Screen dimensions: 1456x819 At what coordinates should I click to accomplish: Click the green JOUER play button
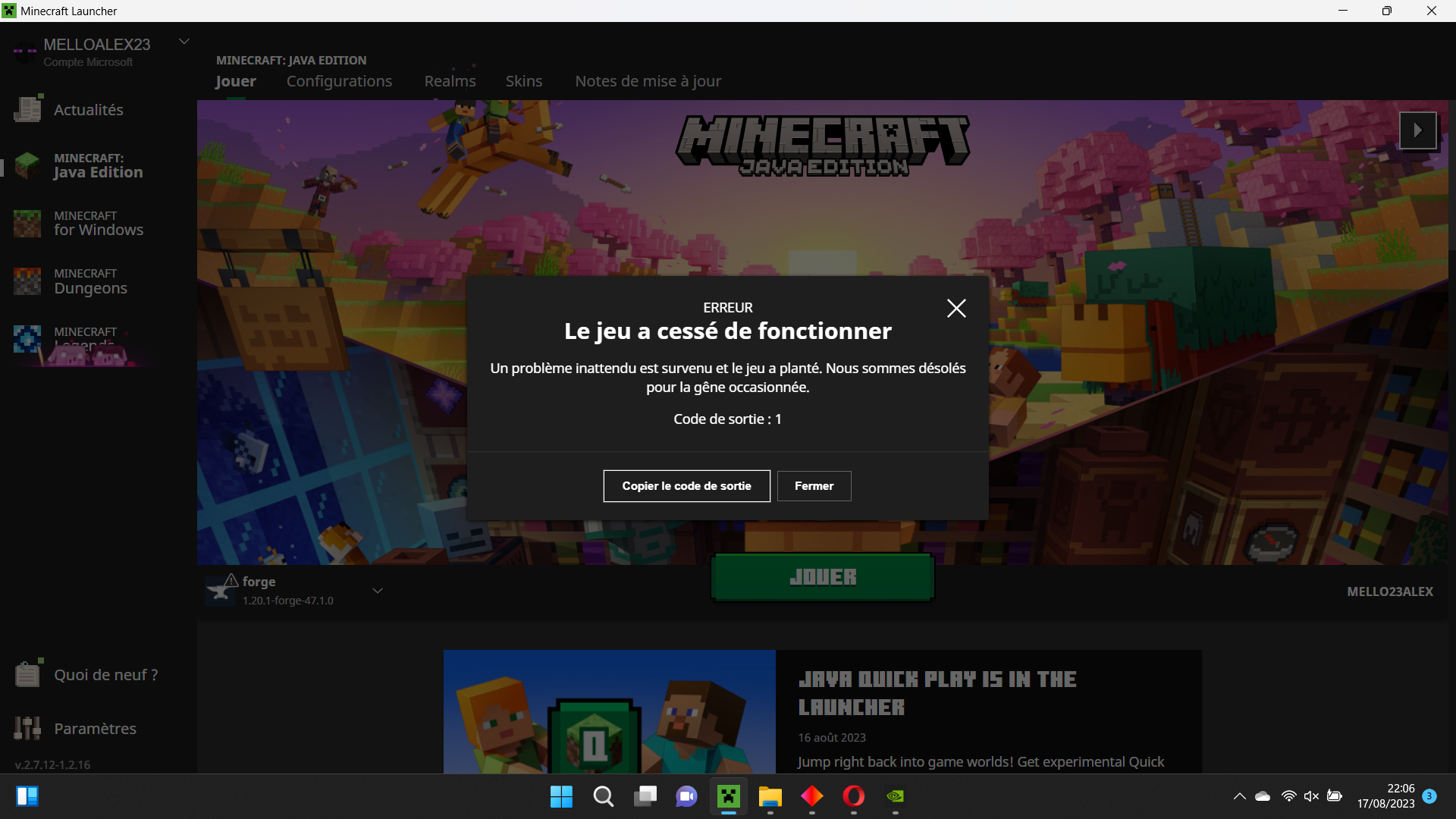823,577
